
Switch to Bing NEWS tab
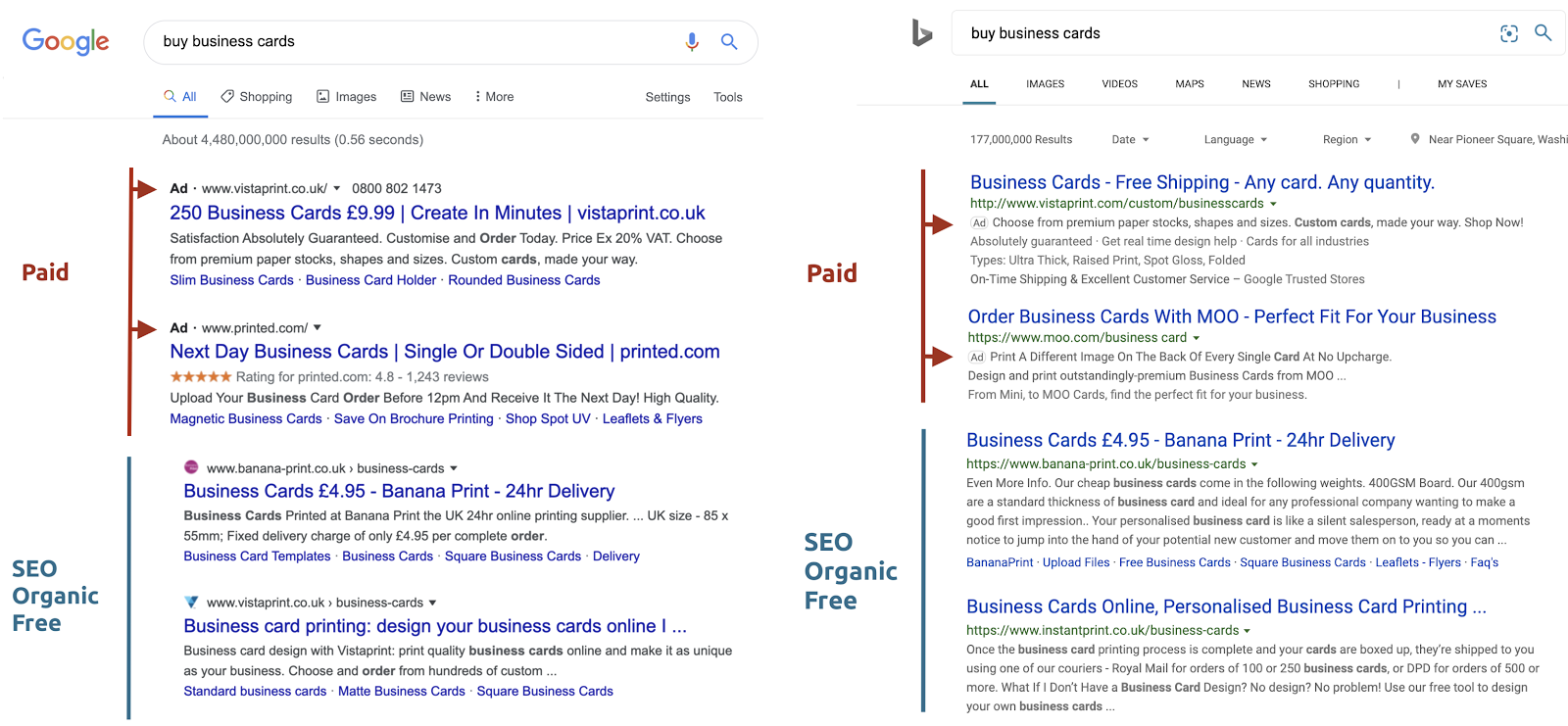pos(1256,84)
